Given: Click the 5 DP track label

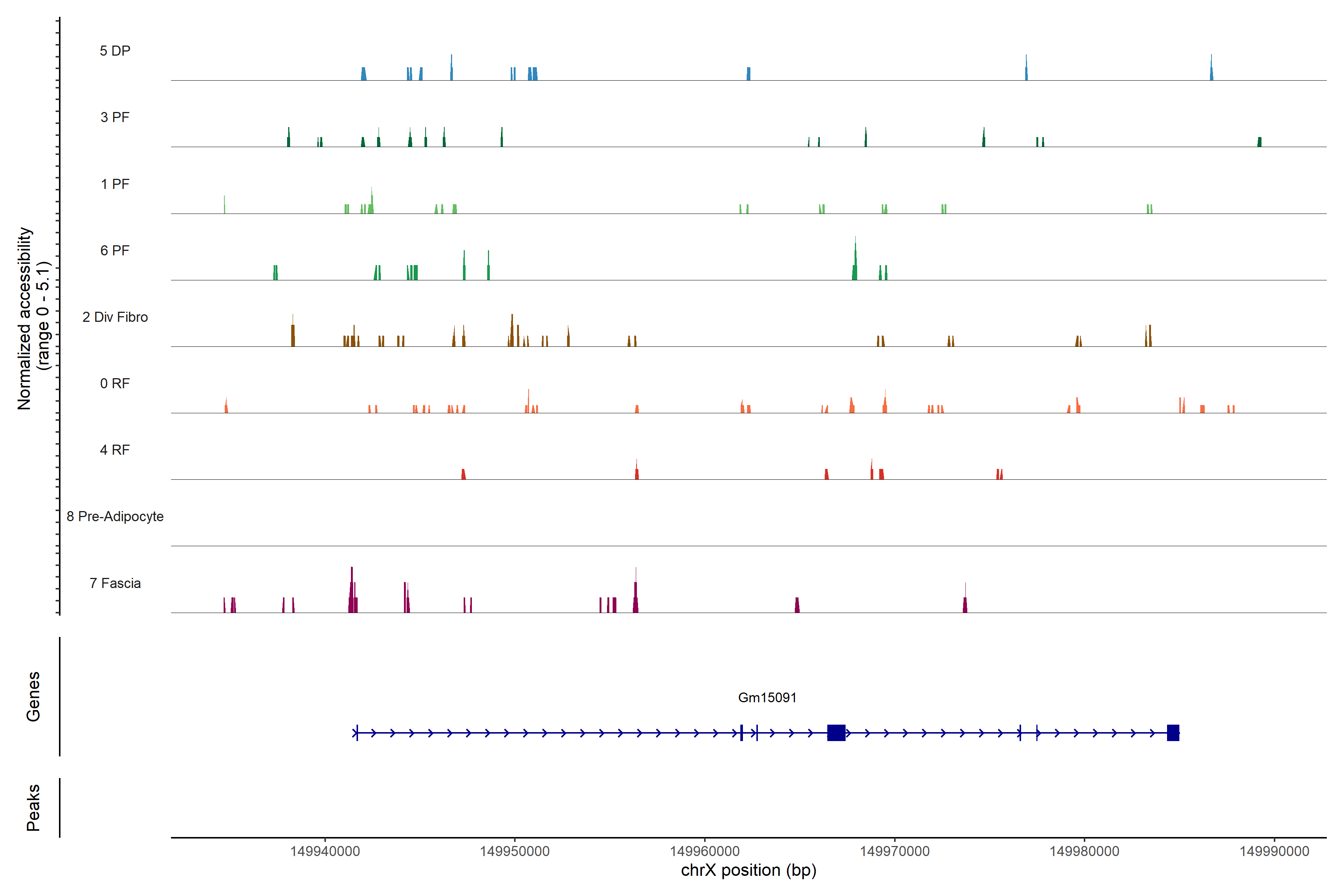Looking at the screenshot, I should pyautogui.click(x=115, y=51).
